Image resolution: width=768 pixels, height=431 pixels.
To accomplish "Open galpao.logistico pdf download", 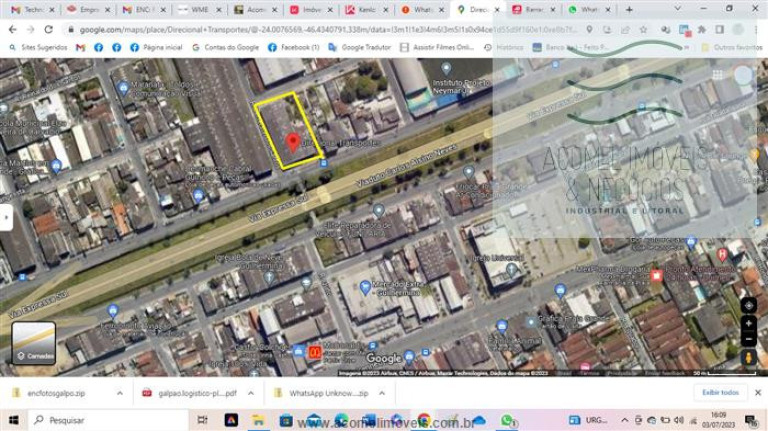I will (x=191, y=393).
